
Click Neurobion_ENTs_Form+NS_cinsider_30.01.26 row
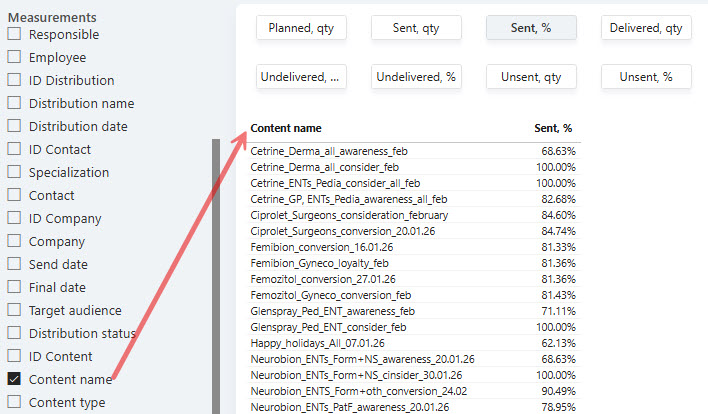[414, 375]
